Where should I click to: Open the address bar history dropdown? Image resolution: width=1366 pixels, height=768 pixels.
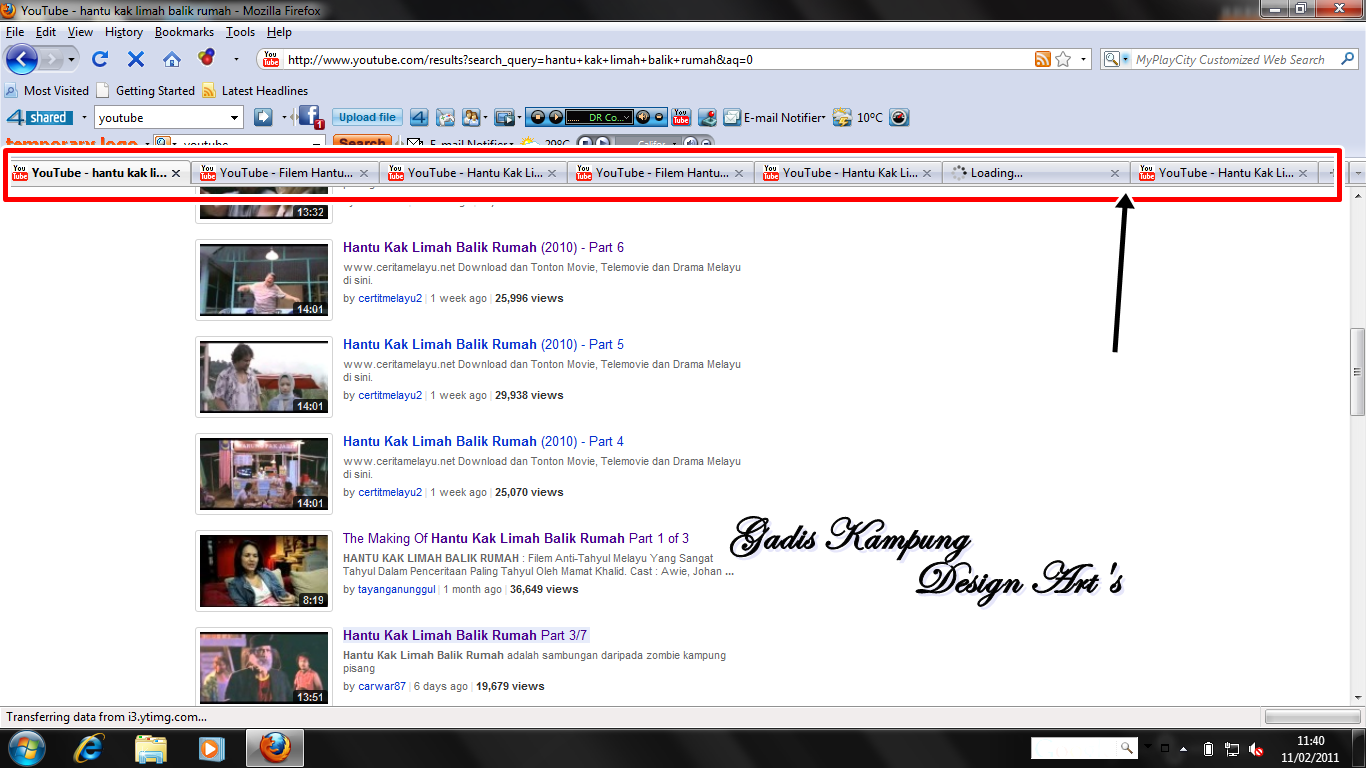coord(1084,60)
